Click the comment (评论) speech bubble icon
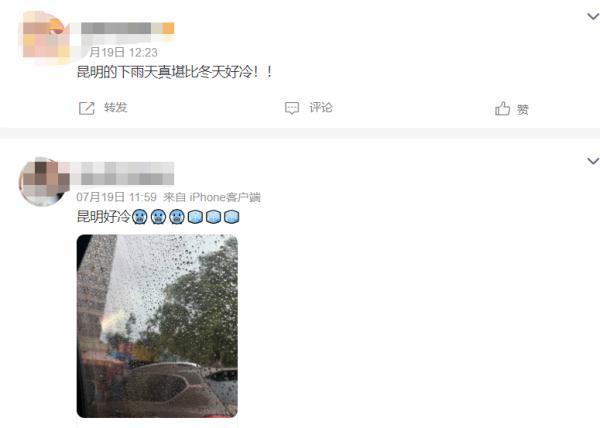Viewport: 600px width, 428px height. click(292, 108)
